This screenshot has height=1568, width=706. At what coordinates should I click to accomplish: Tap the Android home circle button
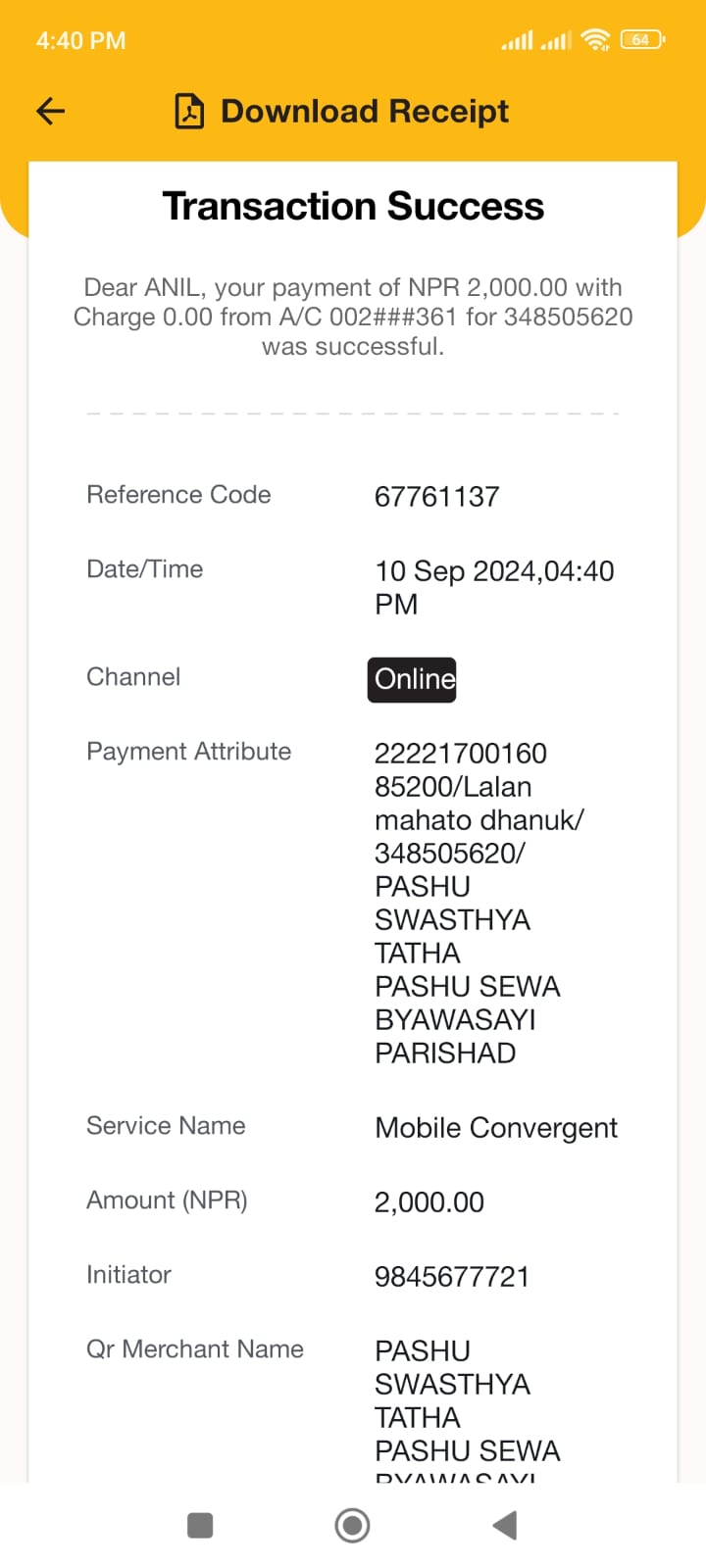point(352,1525)
